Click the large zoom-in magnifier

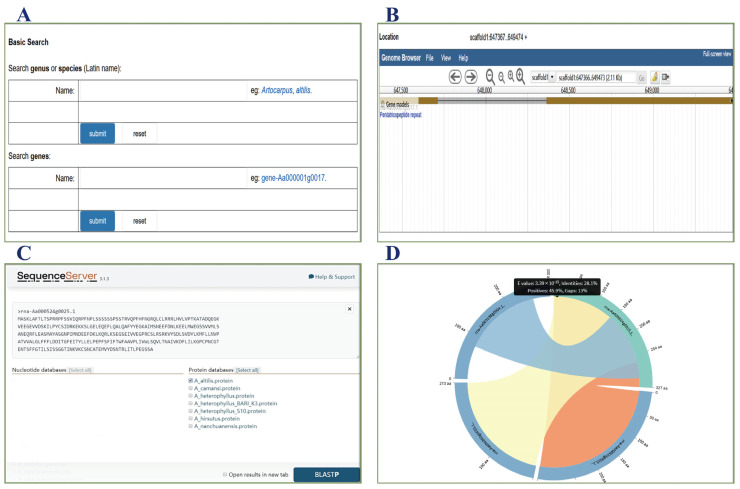[x=520, y=76]
